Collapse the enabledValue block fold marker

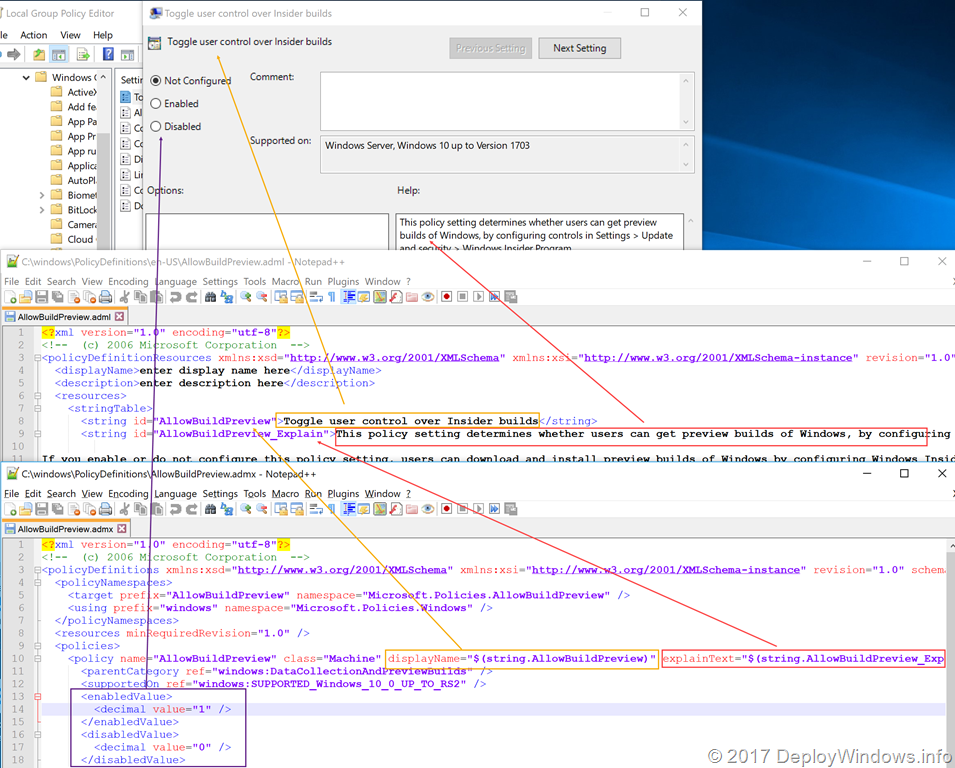tap(36, 696)
